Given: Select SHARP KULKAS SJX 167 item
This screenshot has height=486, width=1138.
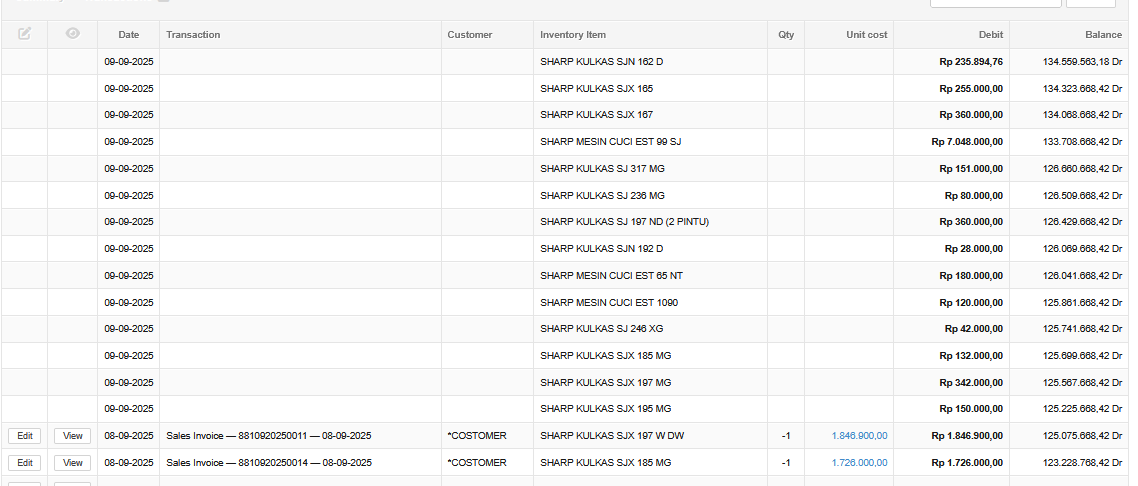Looking at the screenshot, I should click(597, 115).
